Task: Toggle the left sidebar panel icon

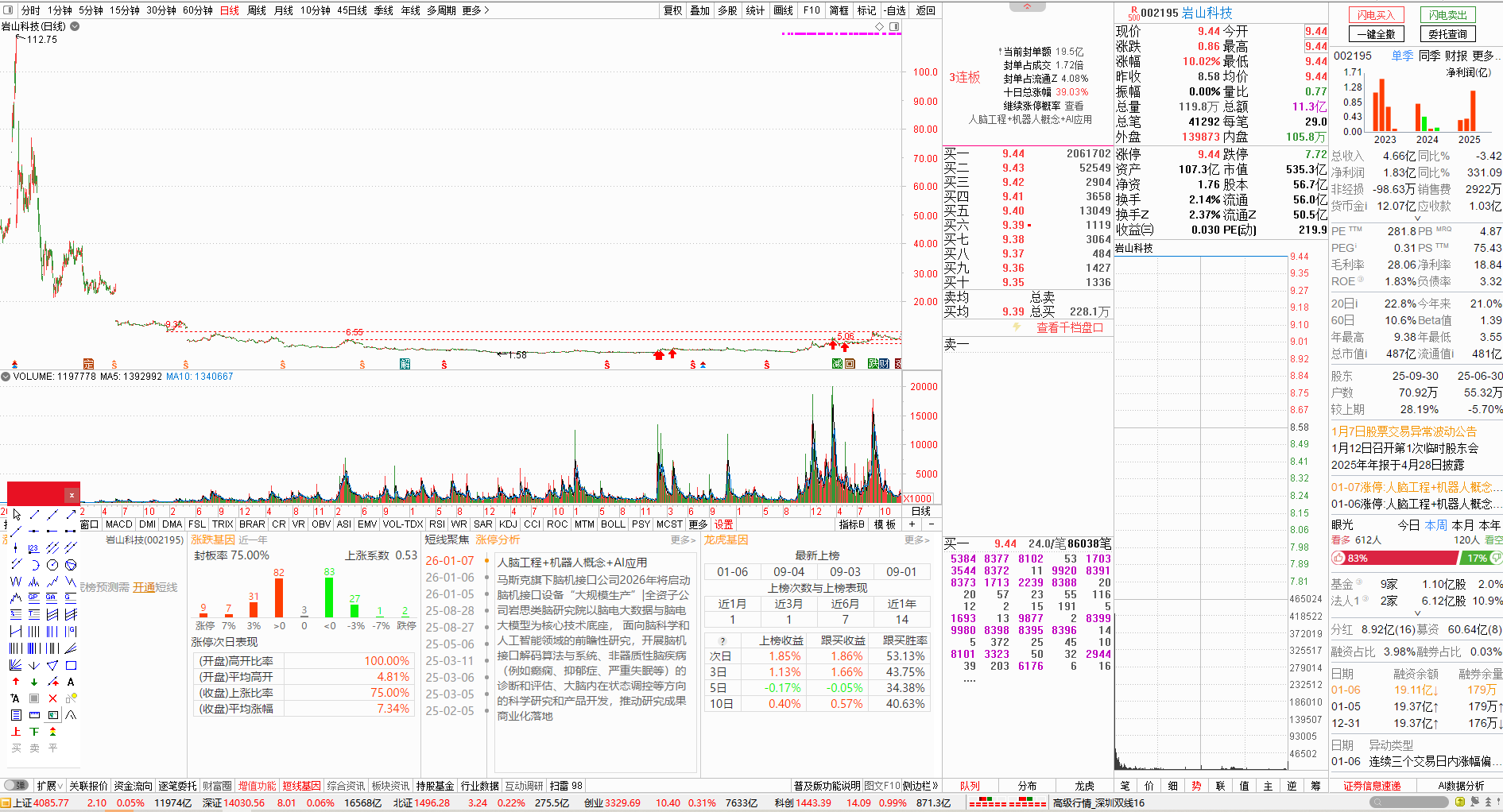Action: [9, 10]
